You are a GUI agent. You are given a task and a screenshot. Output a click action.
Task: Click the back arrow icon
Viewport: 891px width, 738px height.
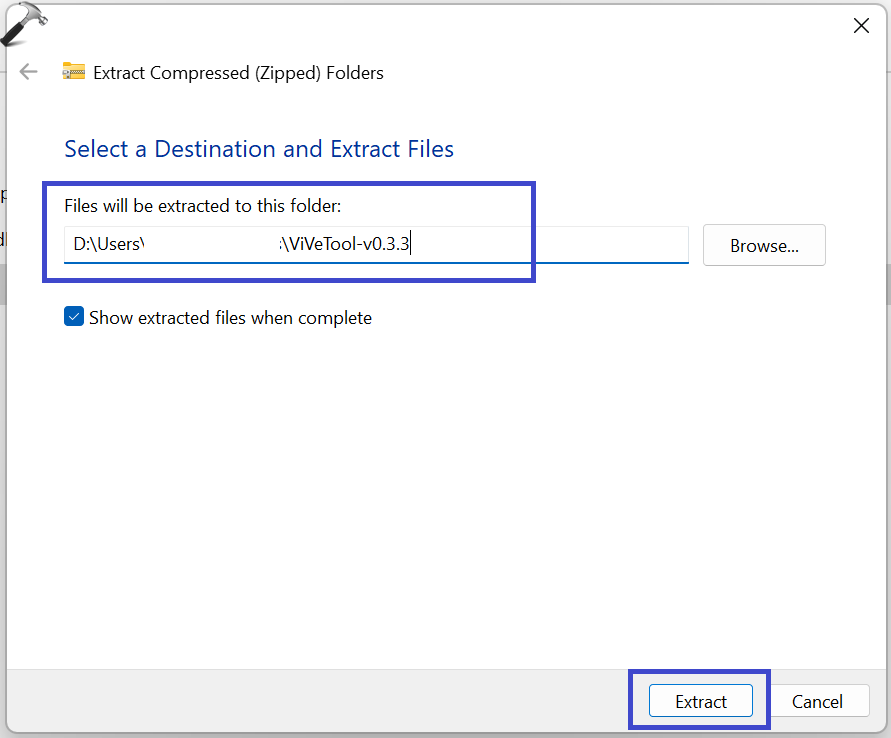coord(29,72)
